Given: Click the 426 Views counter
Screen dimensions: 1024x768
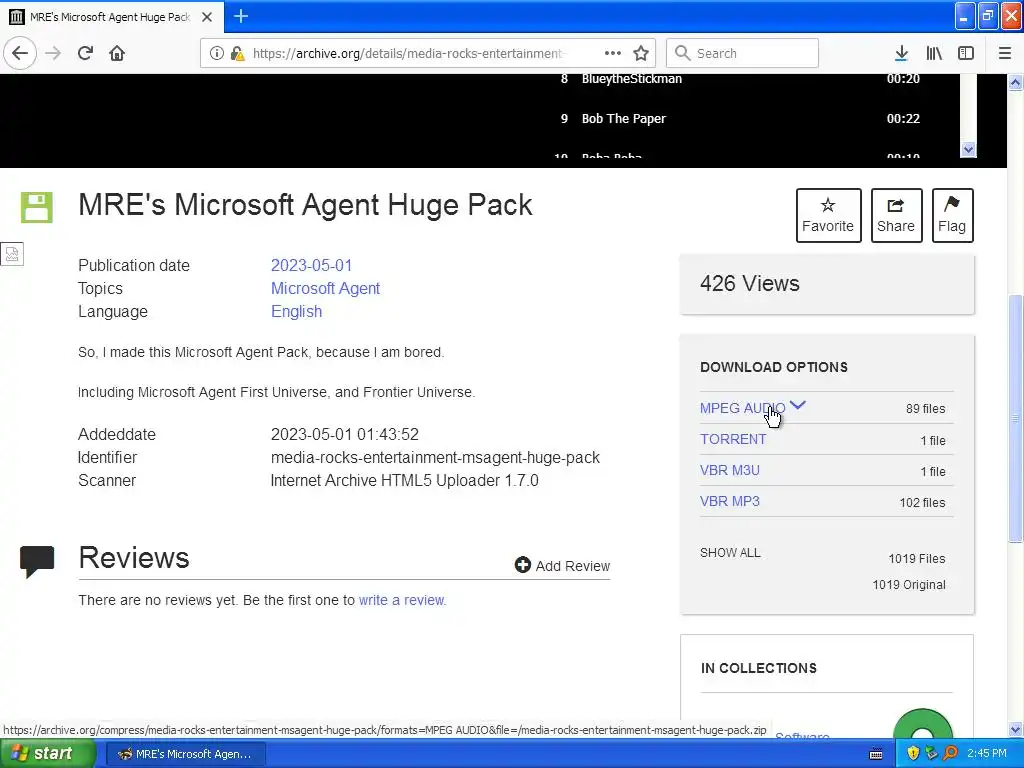Looking at the screenshot, I should 750,283.
